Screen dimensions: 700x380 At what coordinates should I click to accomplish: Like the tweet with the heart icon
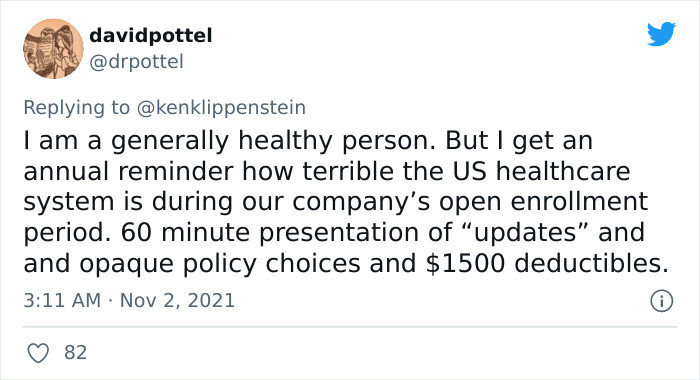click(x=38, y=353)
